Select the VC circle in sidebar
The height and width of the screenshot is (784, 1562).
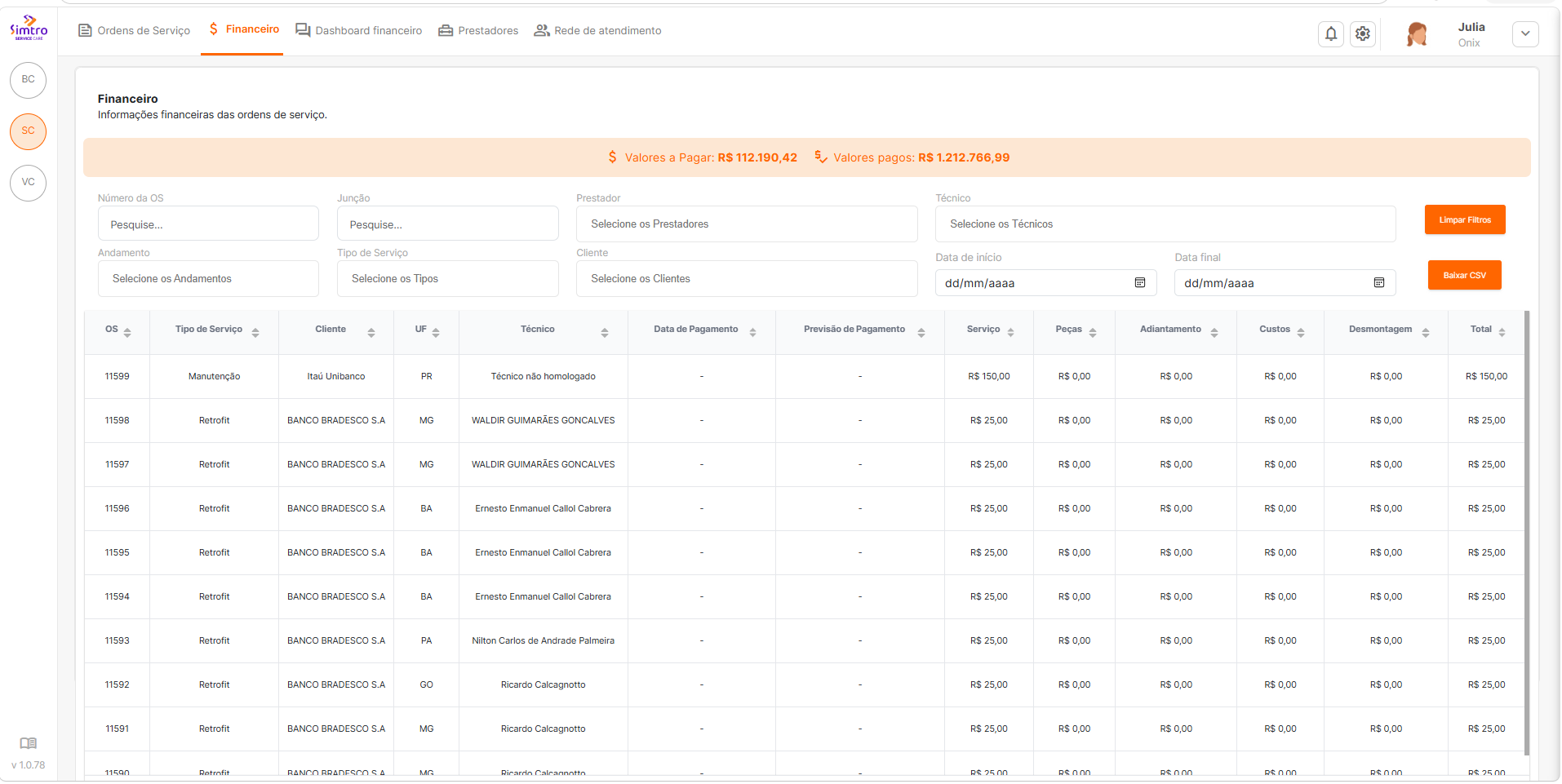29,183
